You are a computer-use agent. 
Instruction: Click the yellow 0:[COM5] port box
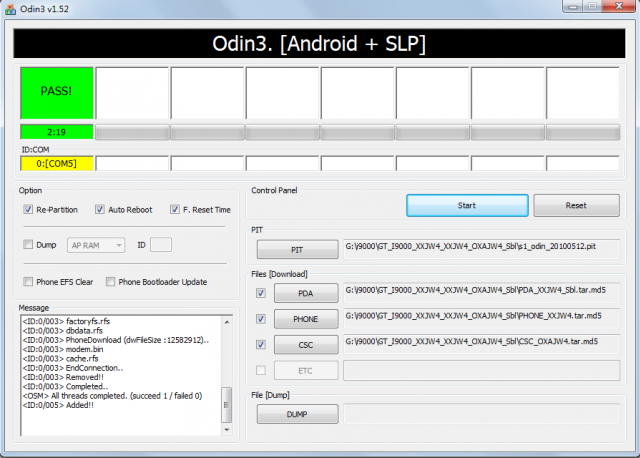[x=57, y=163]
